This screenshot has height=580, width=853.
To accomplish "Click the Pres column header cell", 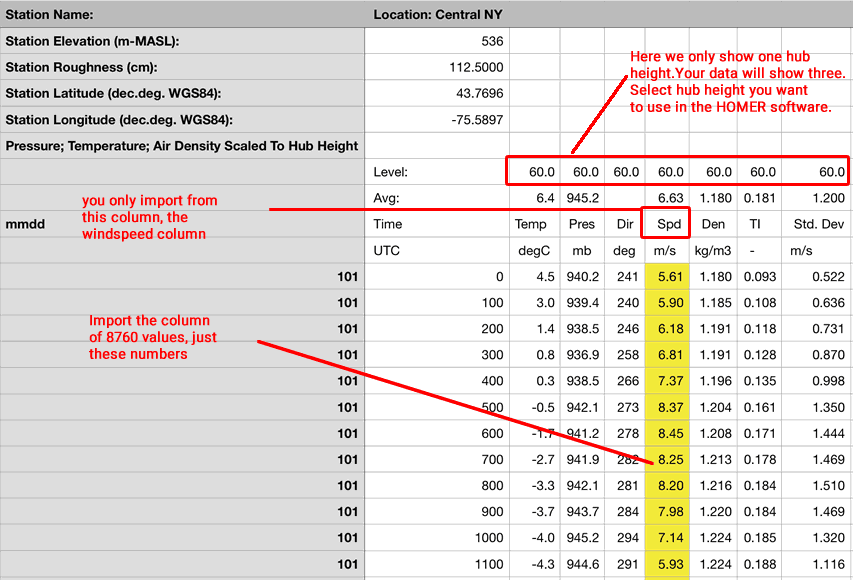I will [582, 224].
